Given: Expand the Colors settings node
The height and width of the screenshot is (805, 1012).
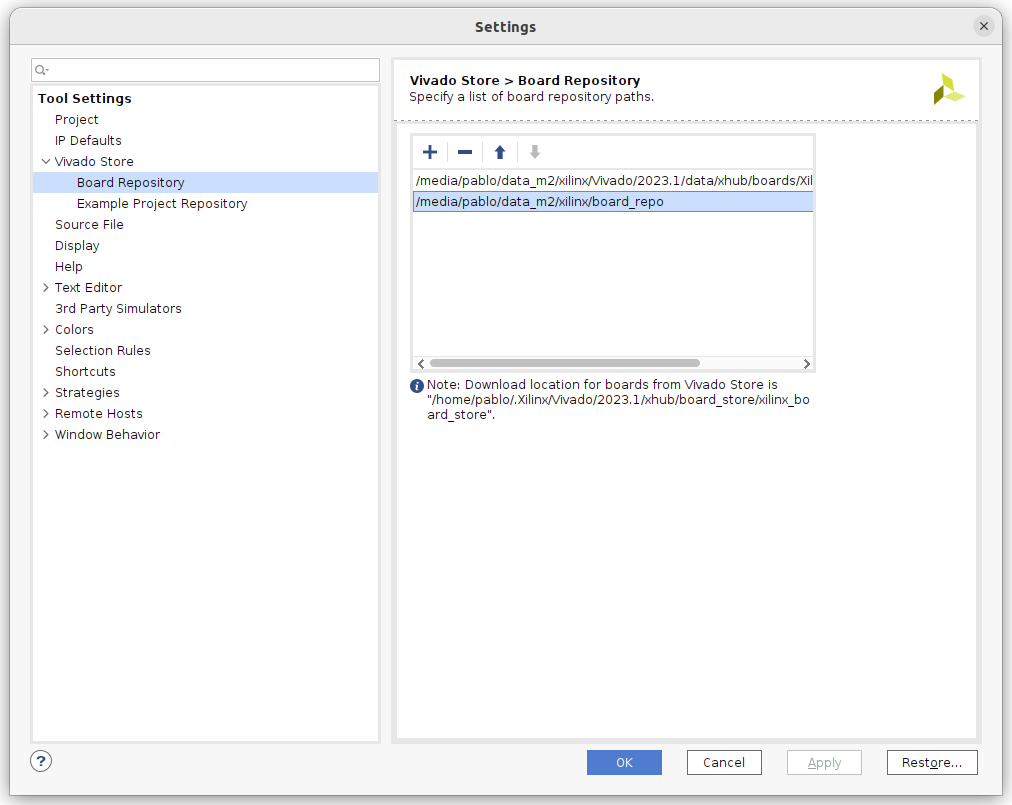Looking at the screenshot, I should (45, 330).
